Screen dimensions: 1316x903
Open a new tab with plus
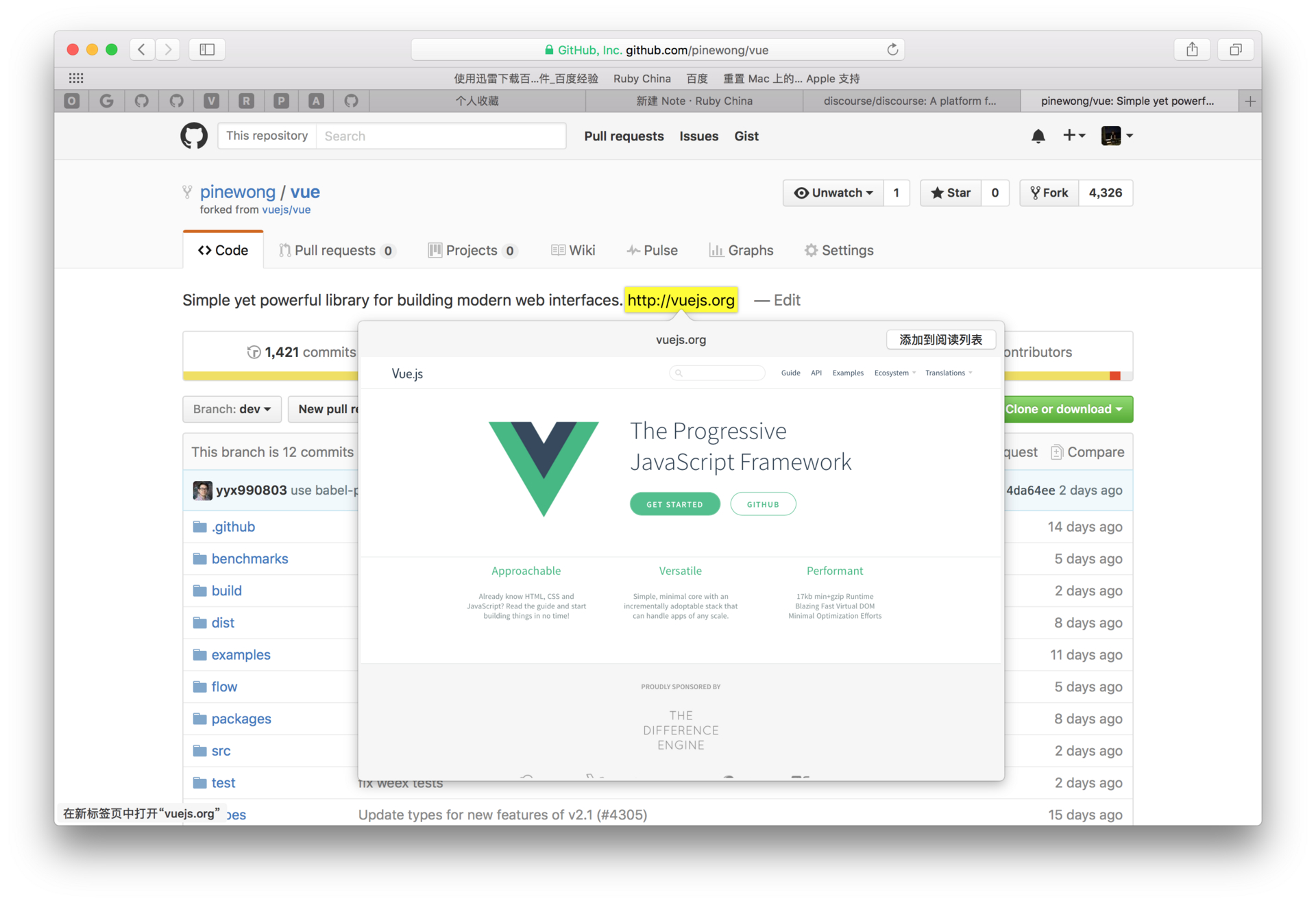tap(1250, 101)
